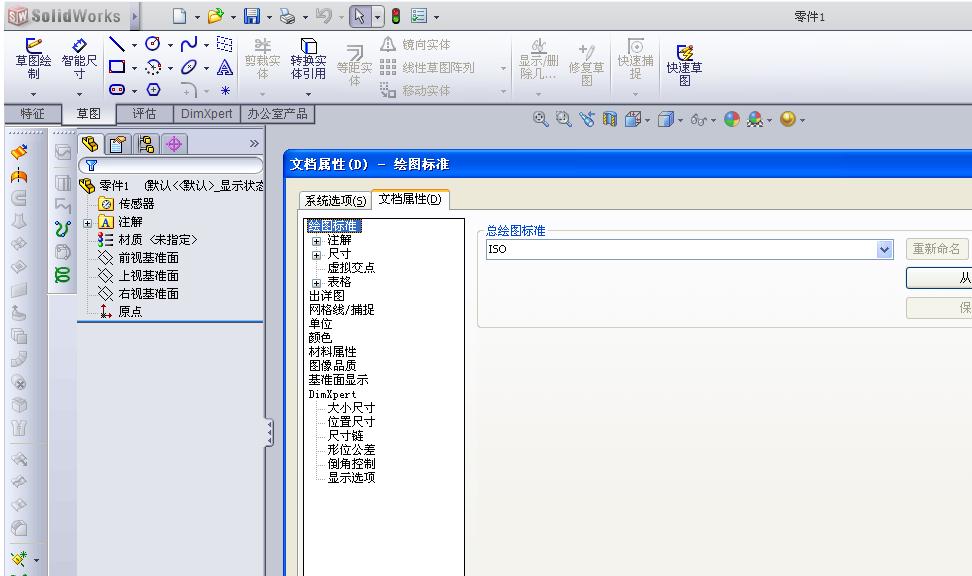Select the Point sketch tool (asterisk)

point(225,91)
